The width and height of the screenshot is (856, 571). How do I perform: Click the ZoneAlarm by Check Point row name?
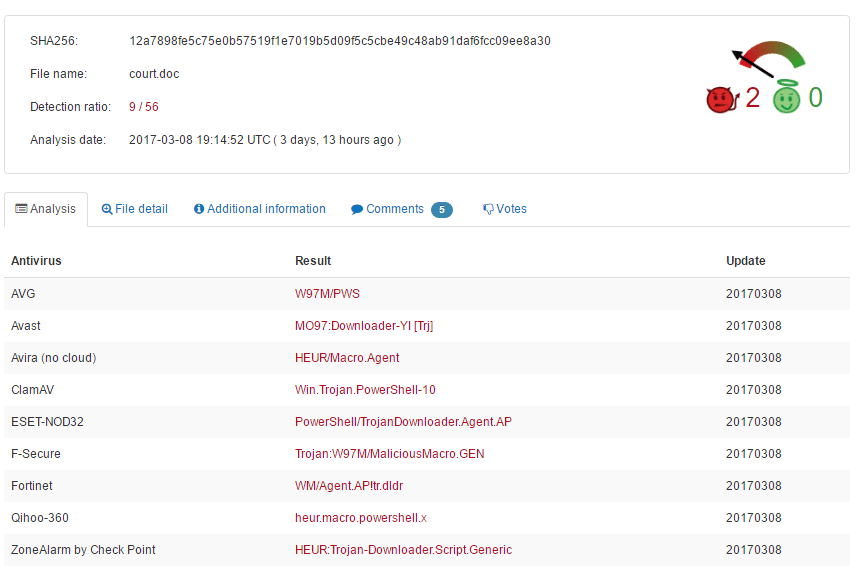click(x=83, y=550)
